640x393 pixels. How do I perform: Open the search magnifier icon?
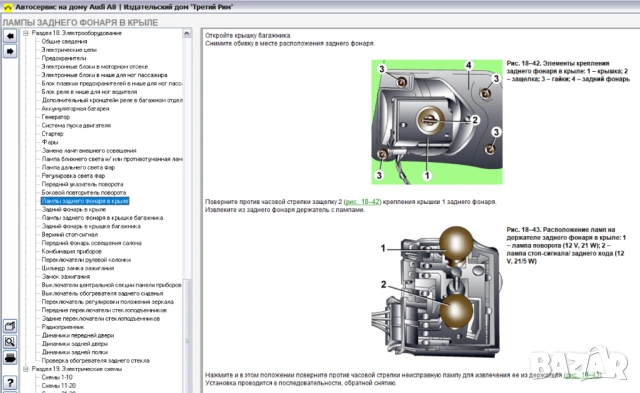[10, 342]
